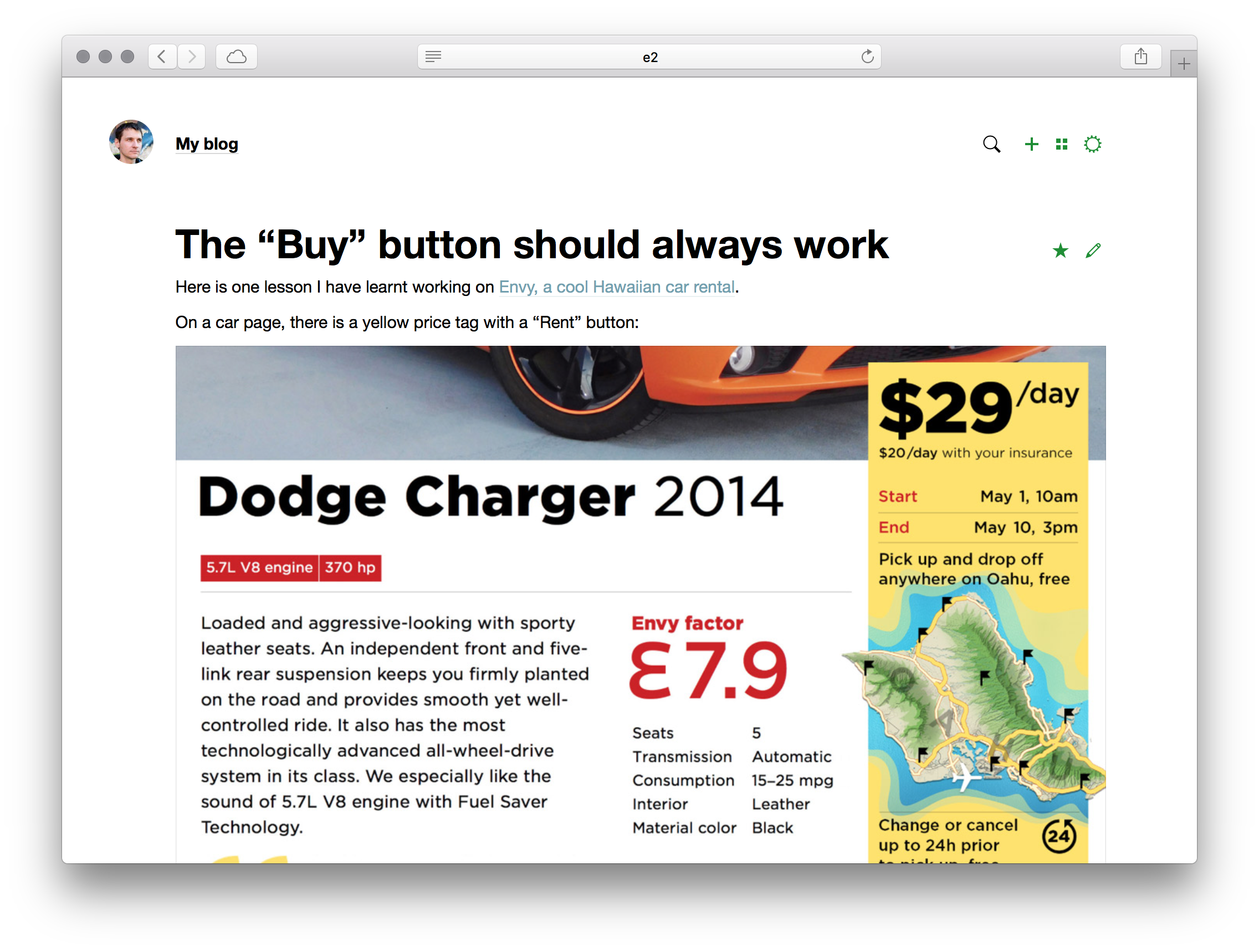Click the author avatar photo

131,142
